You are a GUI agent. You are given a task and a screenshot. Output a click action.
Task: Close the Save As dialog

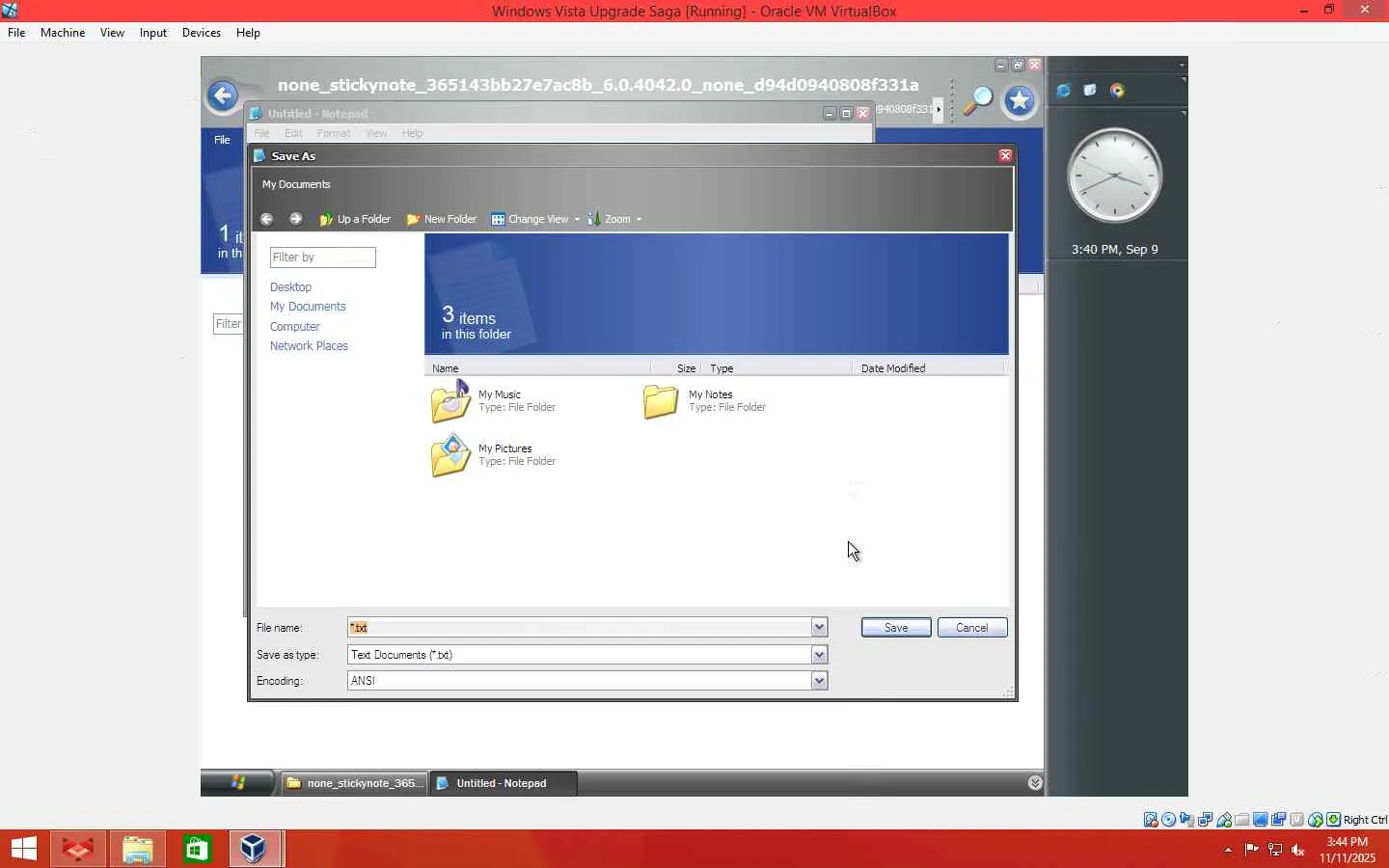[1005, 155]
